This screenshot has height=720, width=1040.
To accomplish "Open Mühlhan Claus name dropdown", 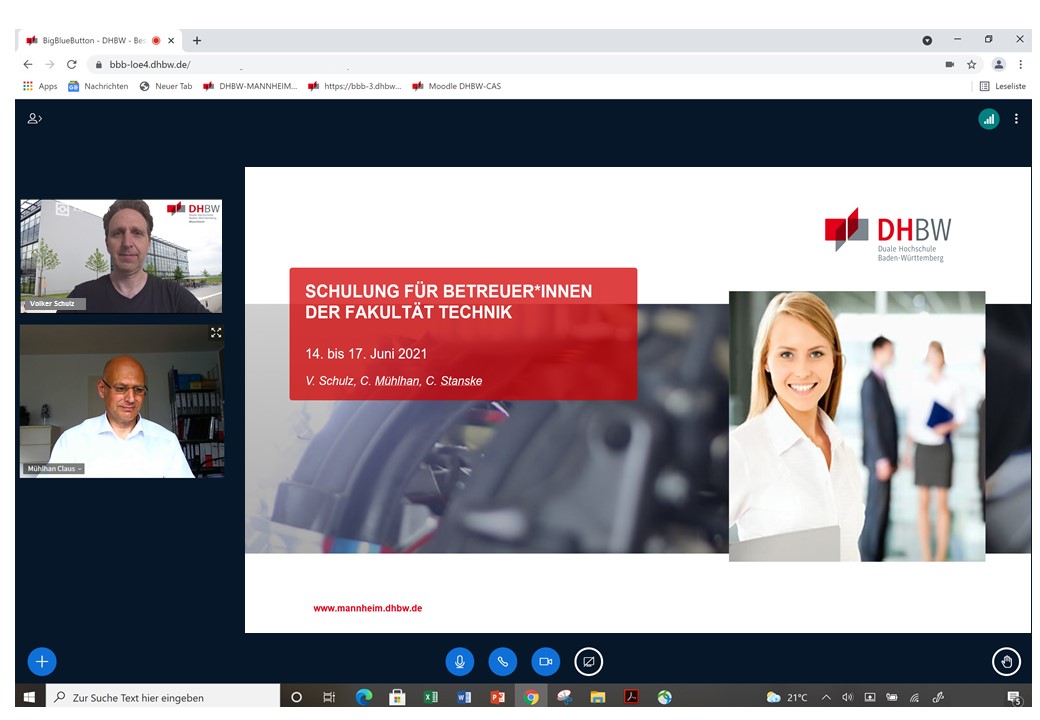I will pyautogui.click(x=53, y=468).
